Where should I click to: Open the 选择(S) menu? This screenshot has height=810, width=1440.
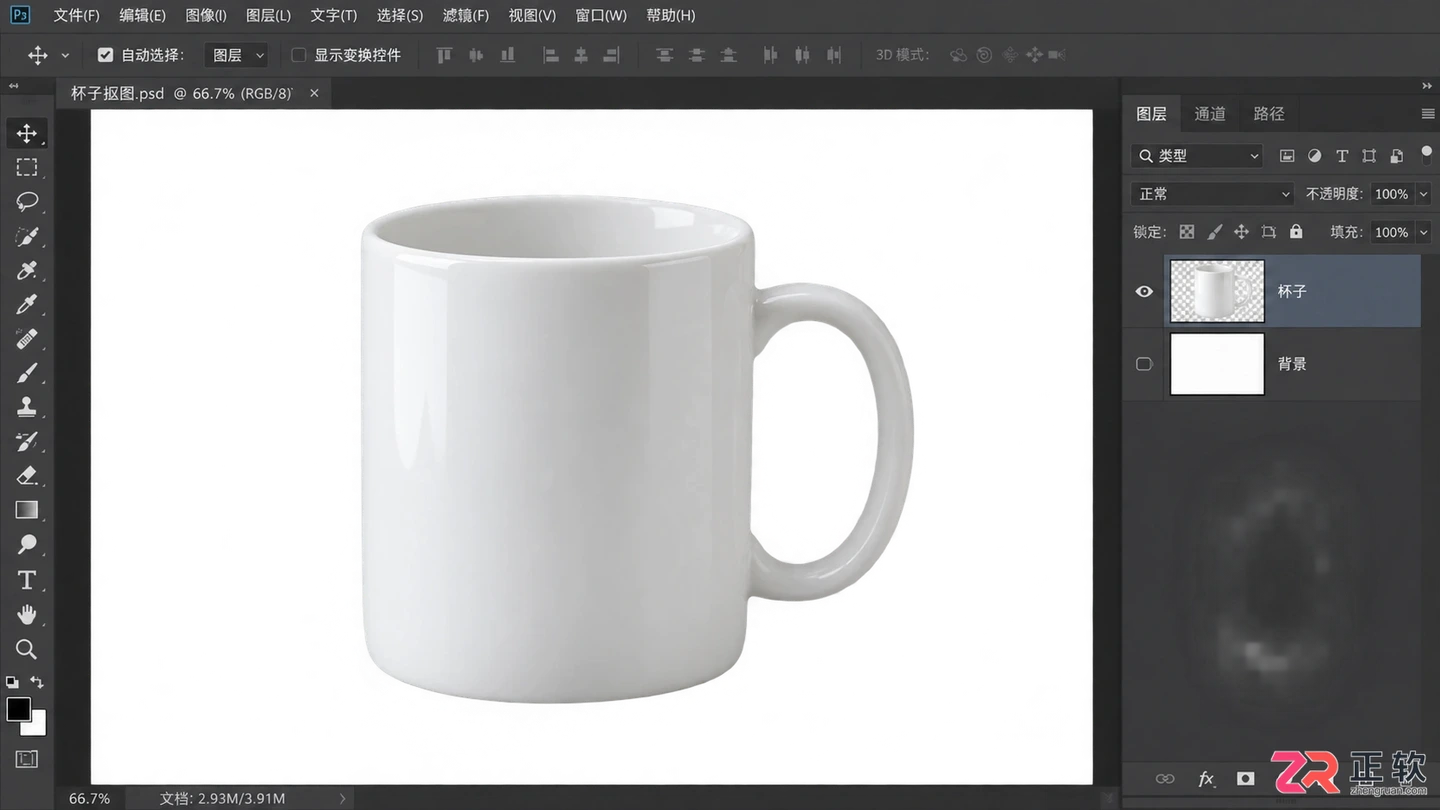pyautogui.click(x=400, y=16)
